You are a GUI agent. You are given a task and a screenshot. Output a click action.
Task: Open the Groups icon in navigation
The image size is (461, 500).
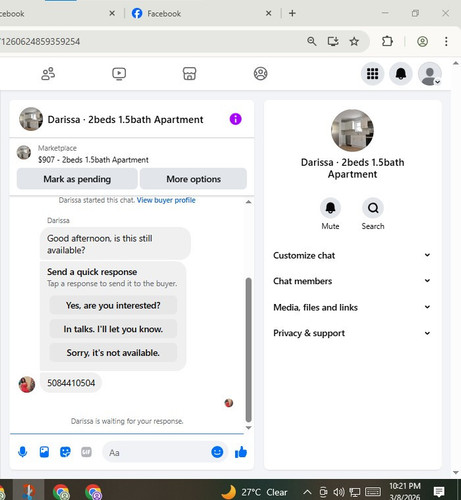point(260,74)
